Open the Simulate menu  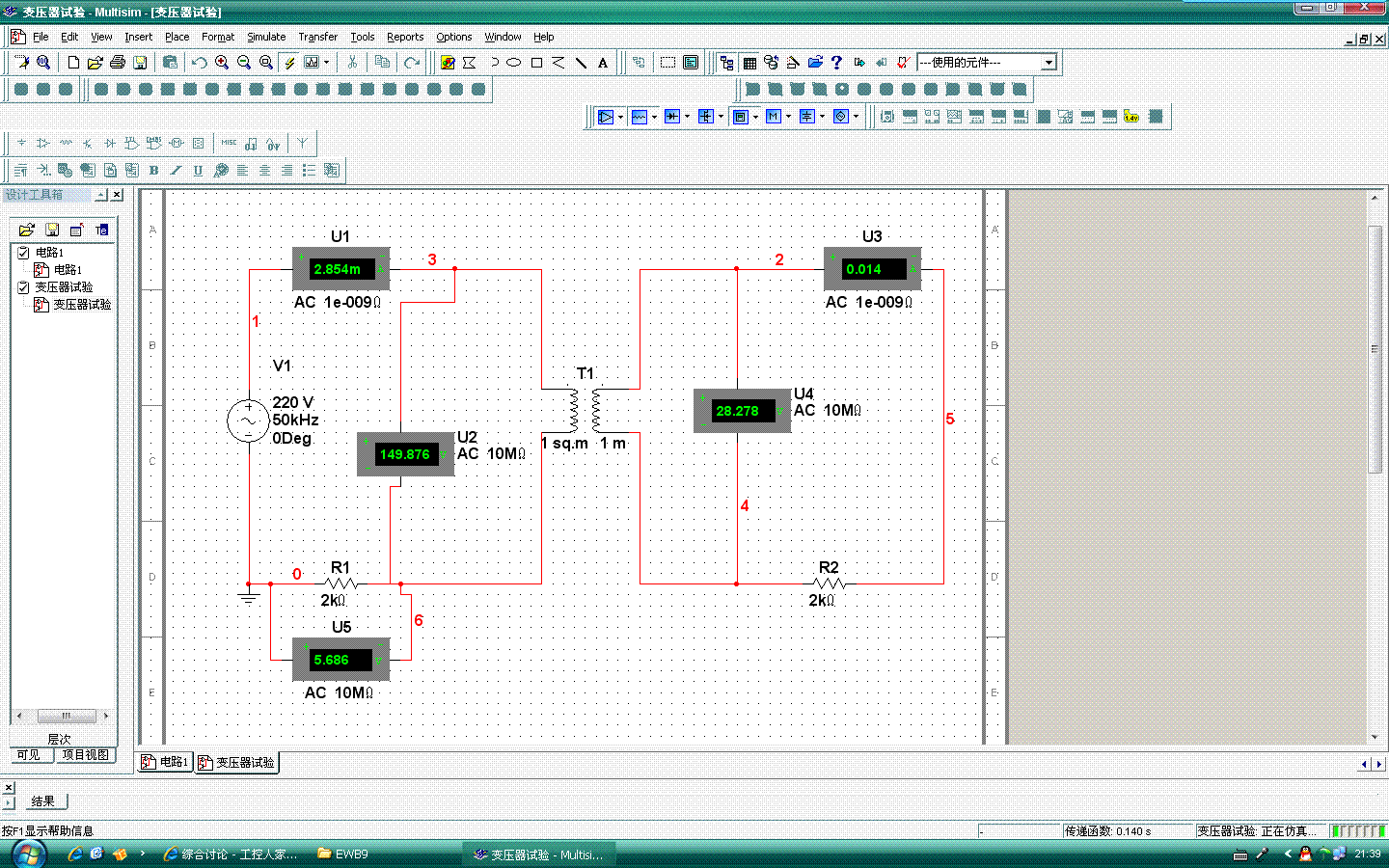pos(266,37)
